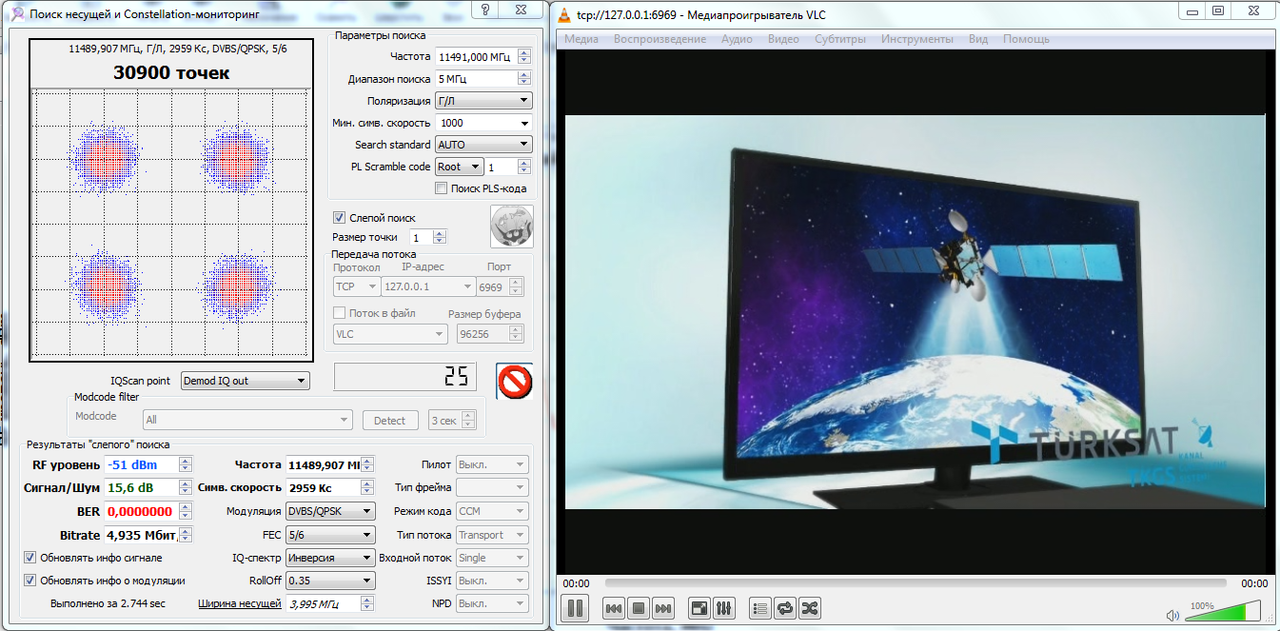
Task: Open the Модуляция dropdown
Action: [329, 511]
